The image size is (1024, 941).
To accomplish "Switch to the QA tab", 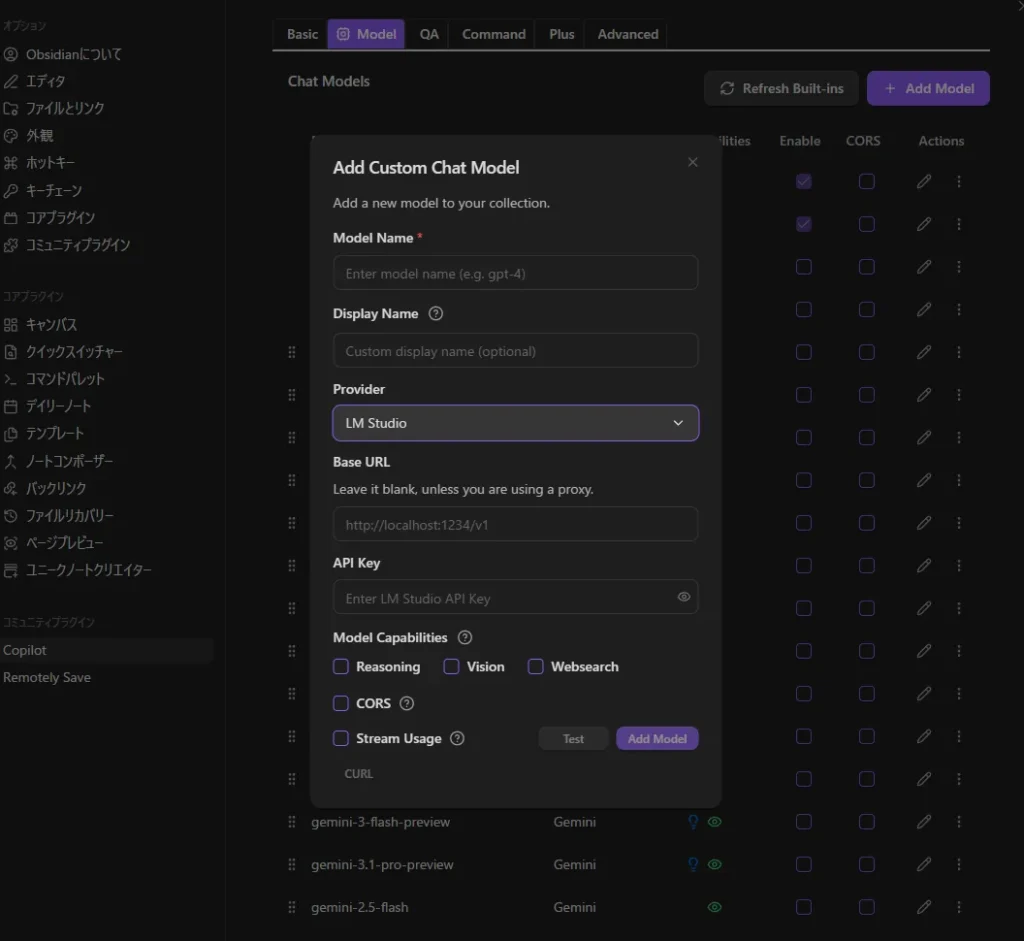I will tap(429, 34).
